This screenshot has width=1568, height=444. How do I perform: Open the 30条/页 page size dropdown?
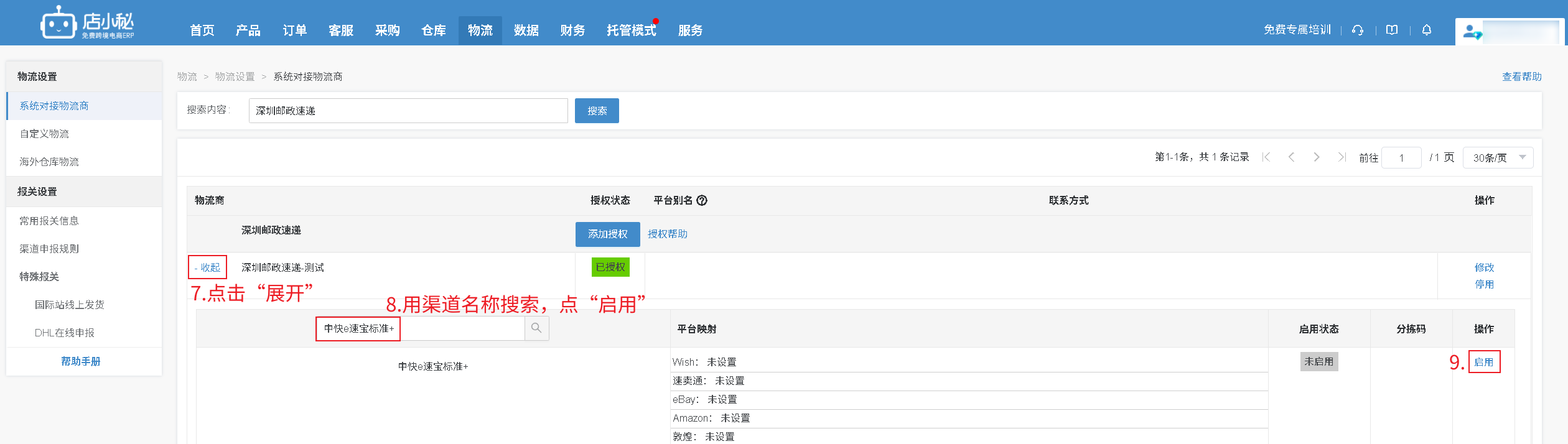pyautogui.click(x=1498, y=158)
